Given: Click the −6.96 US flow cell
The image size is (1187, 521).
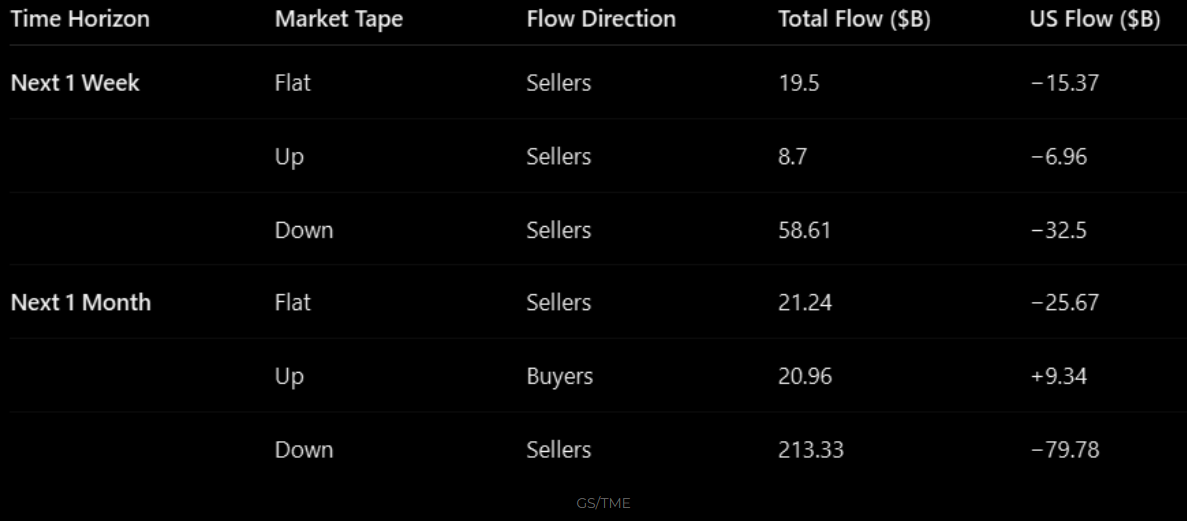Looking at the screenshot, I should click(1058, 157).
